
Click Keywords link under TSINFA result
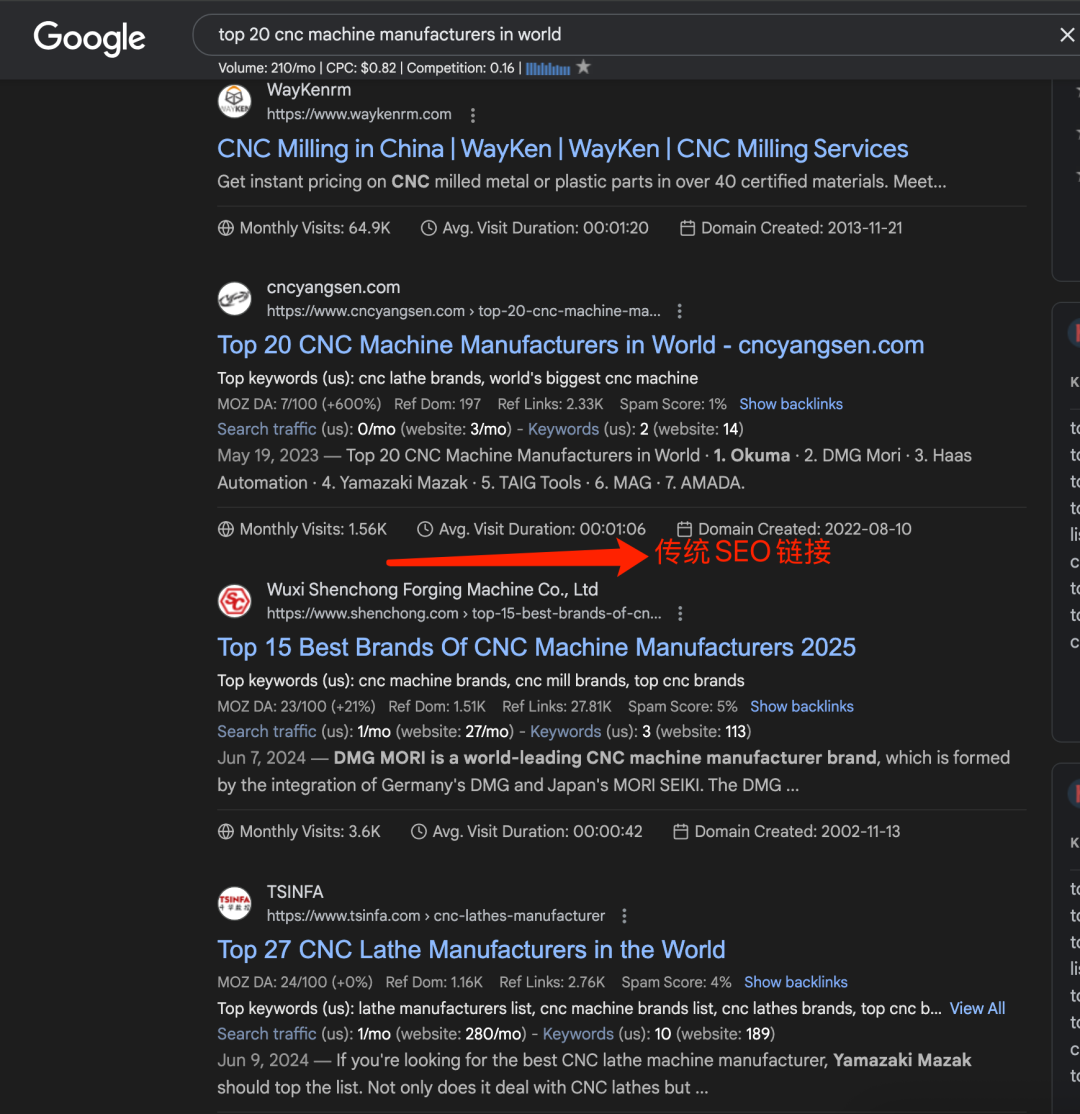click(578, 1034)
